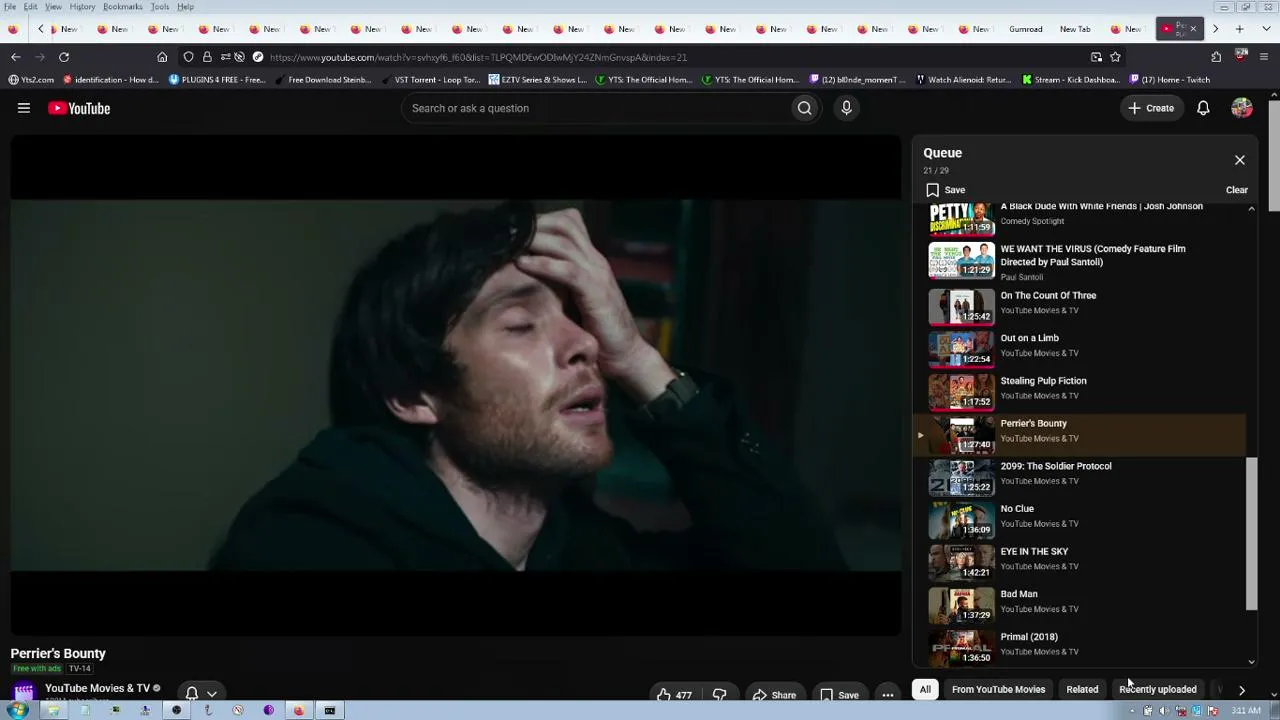The height and width of the screenshot is (720, 1280).
Task: Bookmark this page with star icon
Action: pos(1115,57)
